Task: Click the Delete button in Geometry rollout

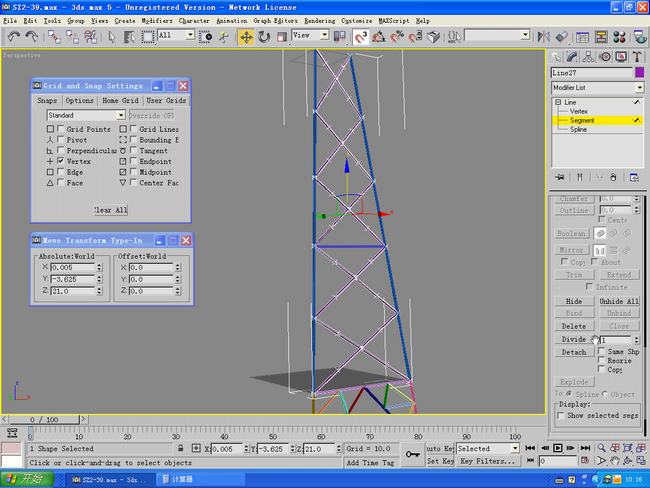Action: coord(574,326)
